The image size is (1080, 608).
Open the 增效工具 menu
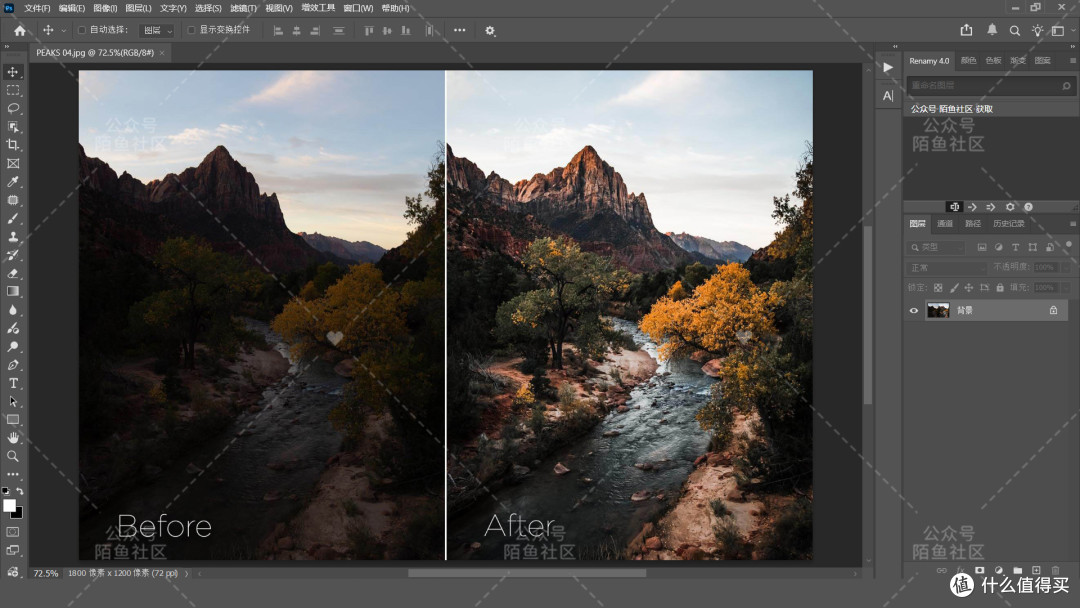click(x=318, y=8)
